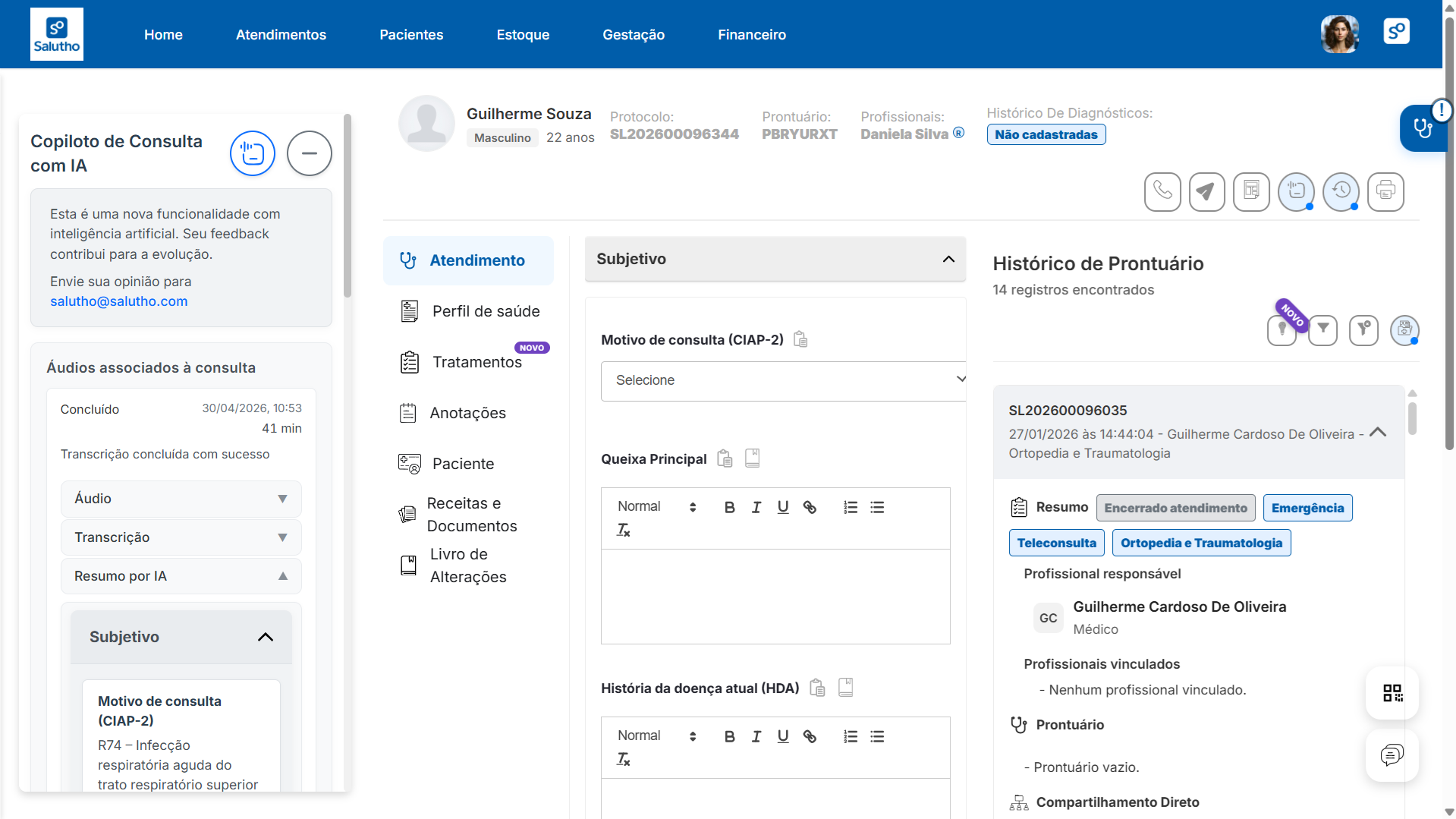The height and width of the screenshot is (819, 1456).
Task: Open the Pacientes menu
Action: click(x=411, y=35)
